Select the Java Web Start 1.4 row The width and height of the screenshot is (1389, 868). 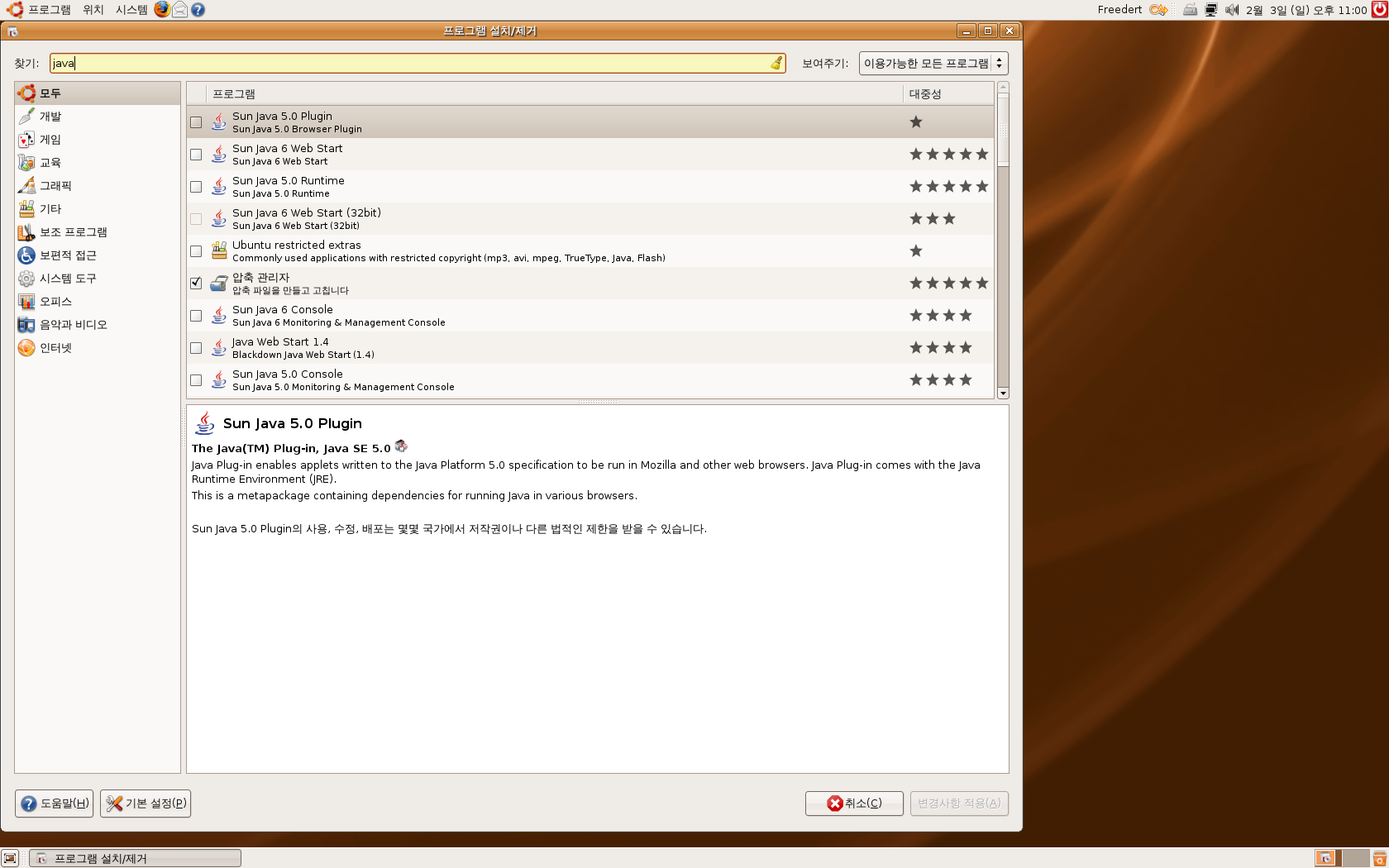[590, 348]
